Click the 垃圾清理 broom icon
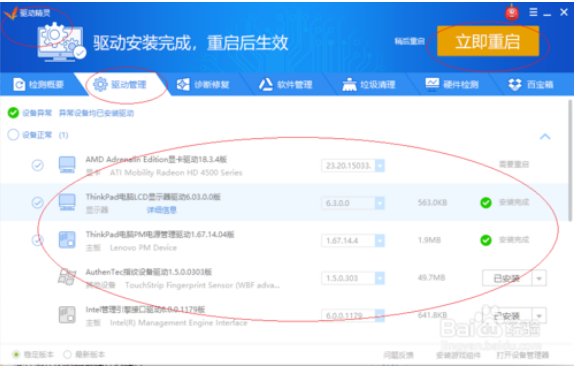Image resolution: width=580 pixels, height=367 pixels. coord(349,85)
